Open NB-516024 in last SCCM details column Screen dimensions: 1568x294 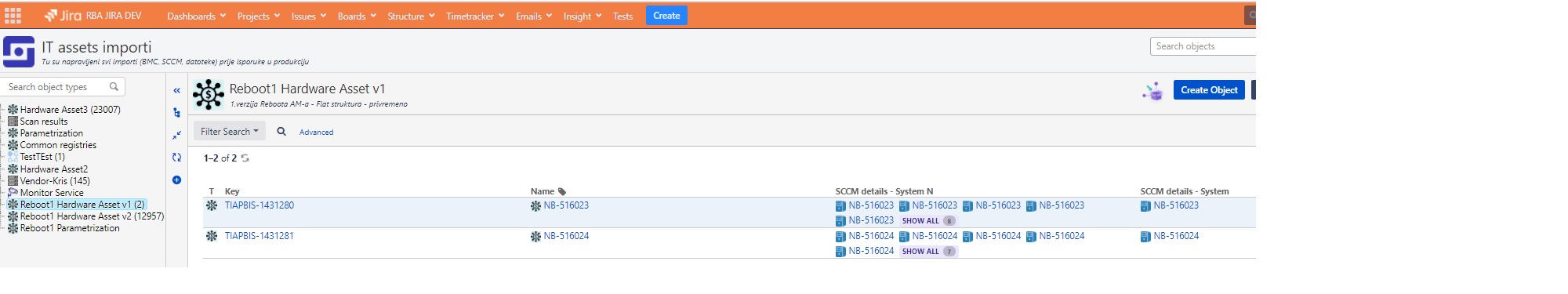(x=1176, y=236)
